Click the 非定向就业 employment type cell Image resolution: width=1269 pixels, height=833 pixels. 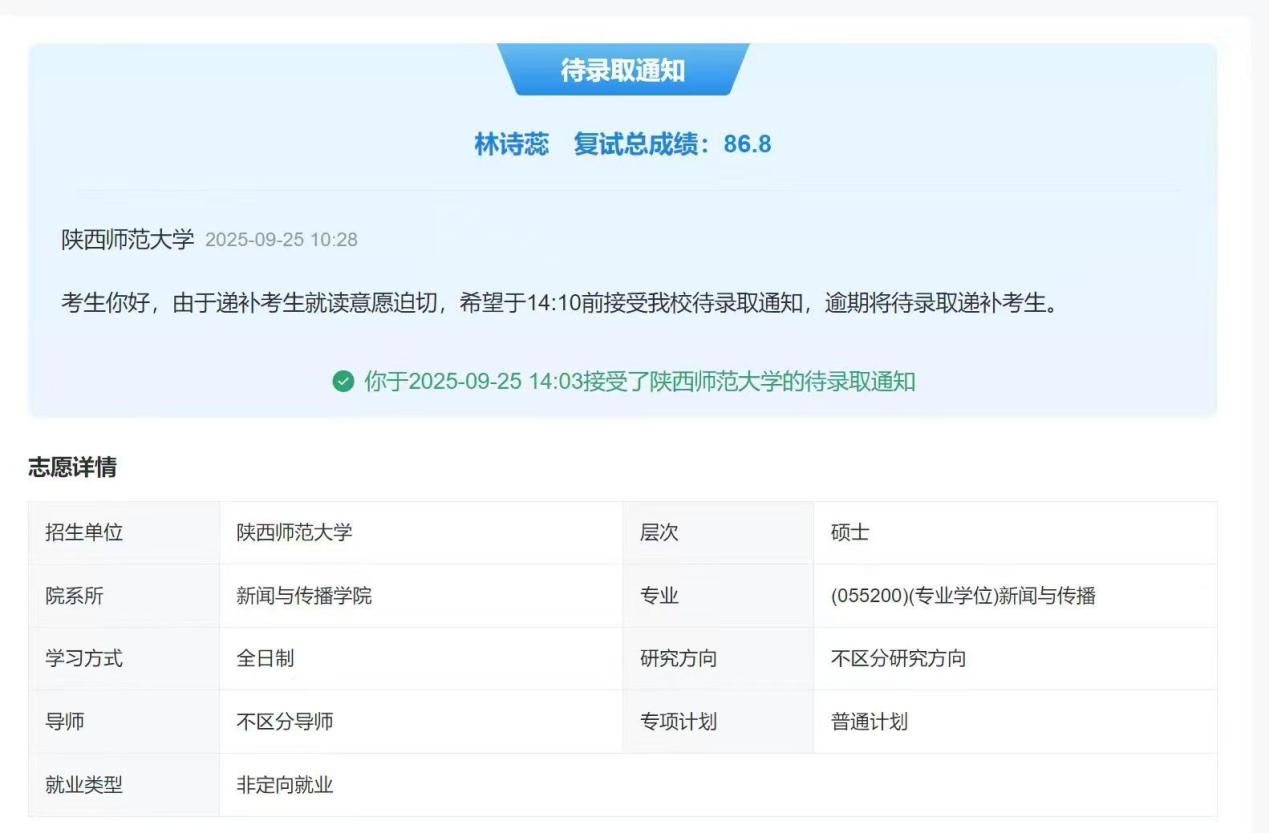pos(284,785)
